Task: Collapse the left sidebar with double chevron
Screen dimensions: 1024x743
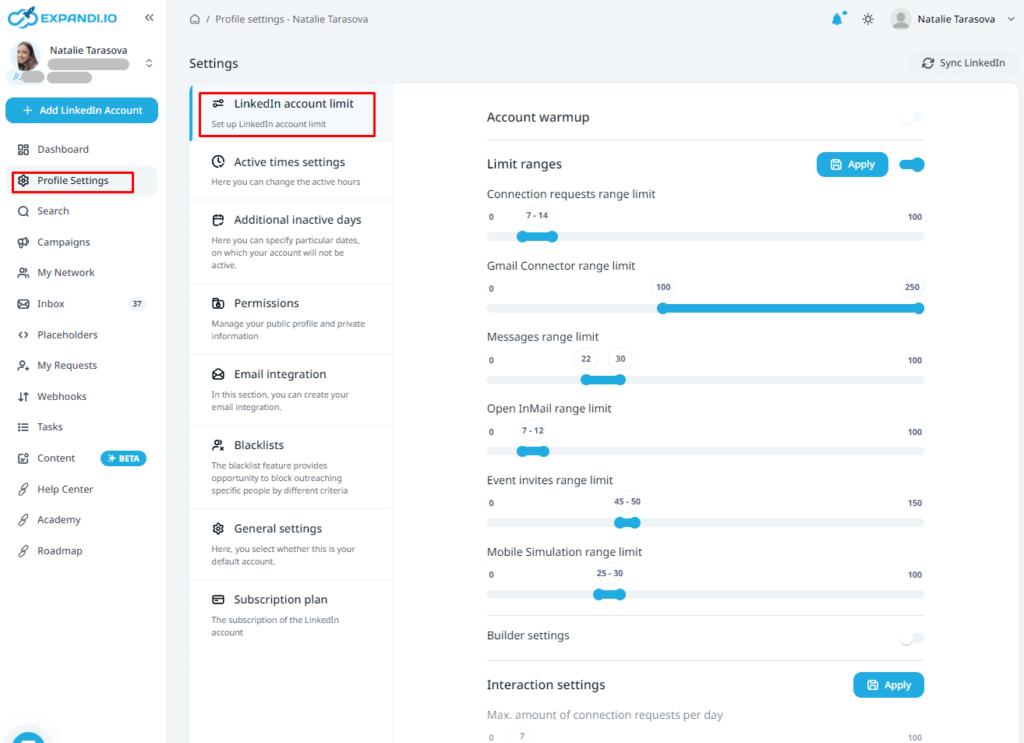Action: 149,18
